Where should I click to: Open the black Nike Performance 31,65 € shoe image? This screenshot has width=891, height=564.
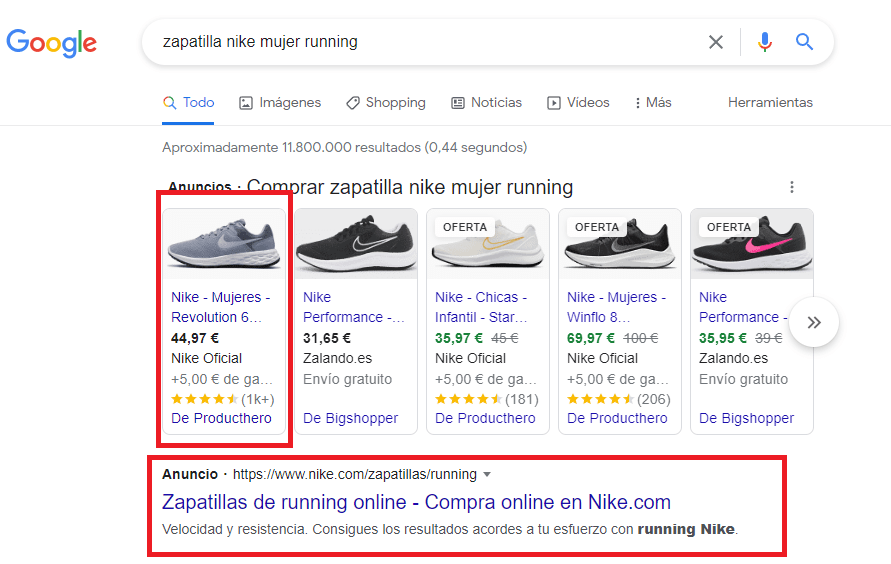[356, 244]
